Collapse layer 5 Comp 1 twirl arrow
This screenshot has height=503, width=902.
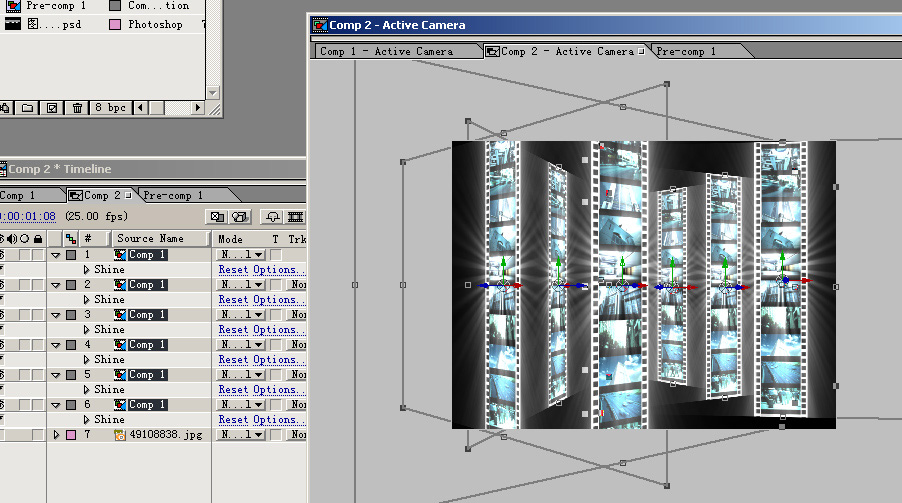click(x=56, y=375)
